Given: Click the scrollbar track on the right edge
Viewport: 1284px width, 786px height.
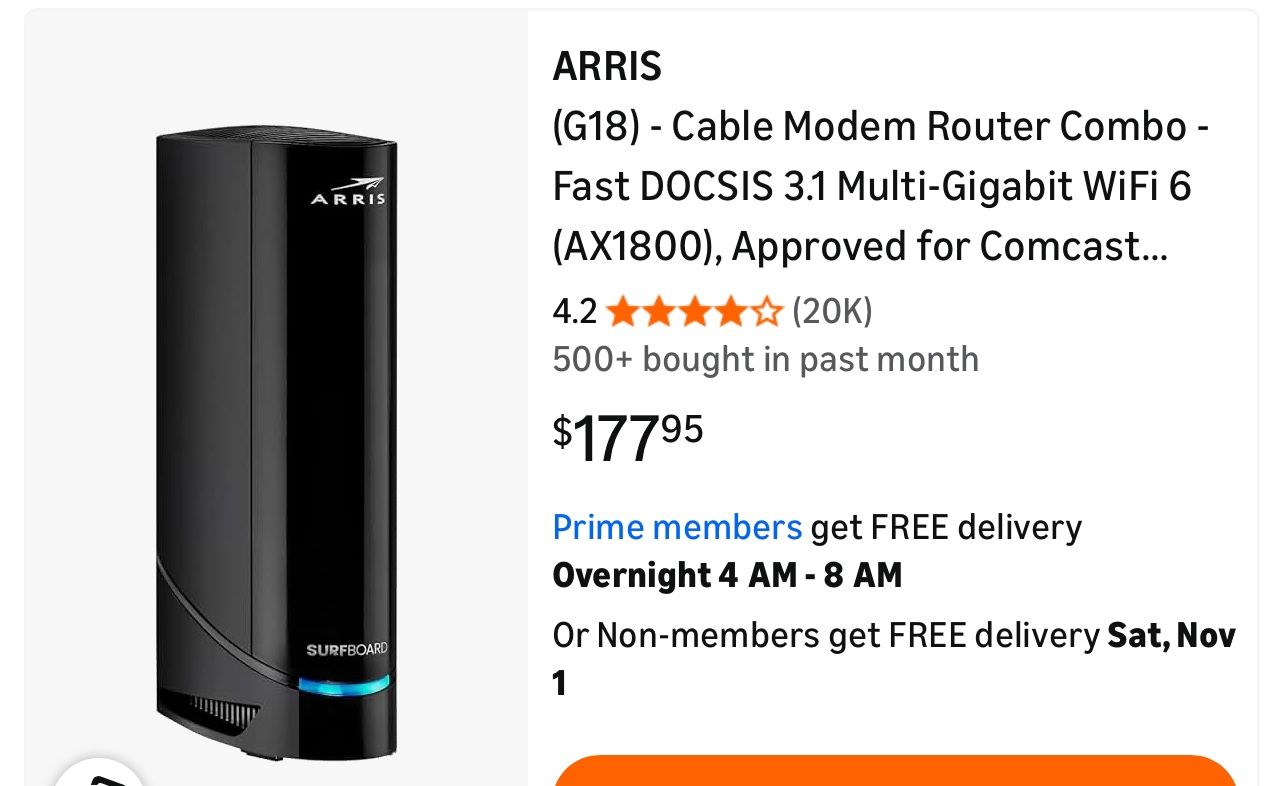Looking at the screenshot, I should point(1278,393).
